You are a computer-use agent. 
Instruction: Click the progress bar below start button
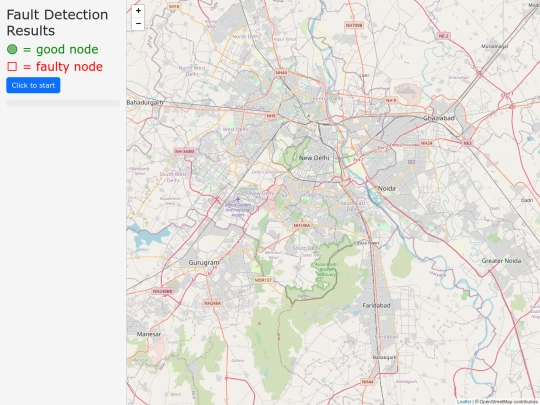63,103
